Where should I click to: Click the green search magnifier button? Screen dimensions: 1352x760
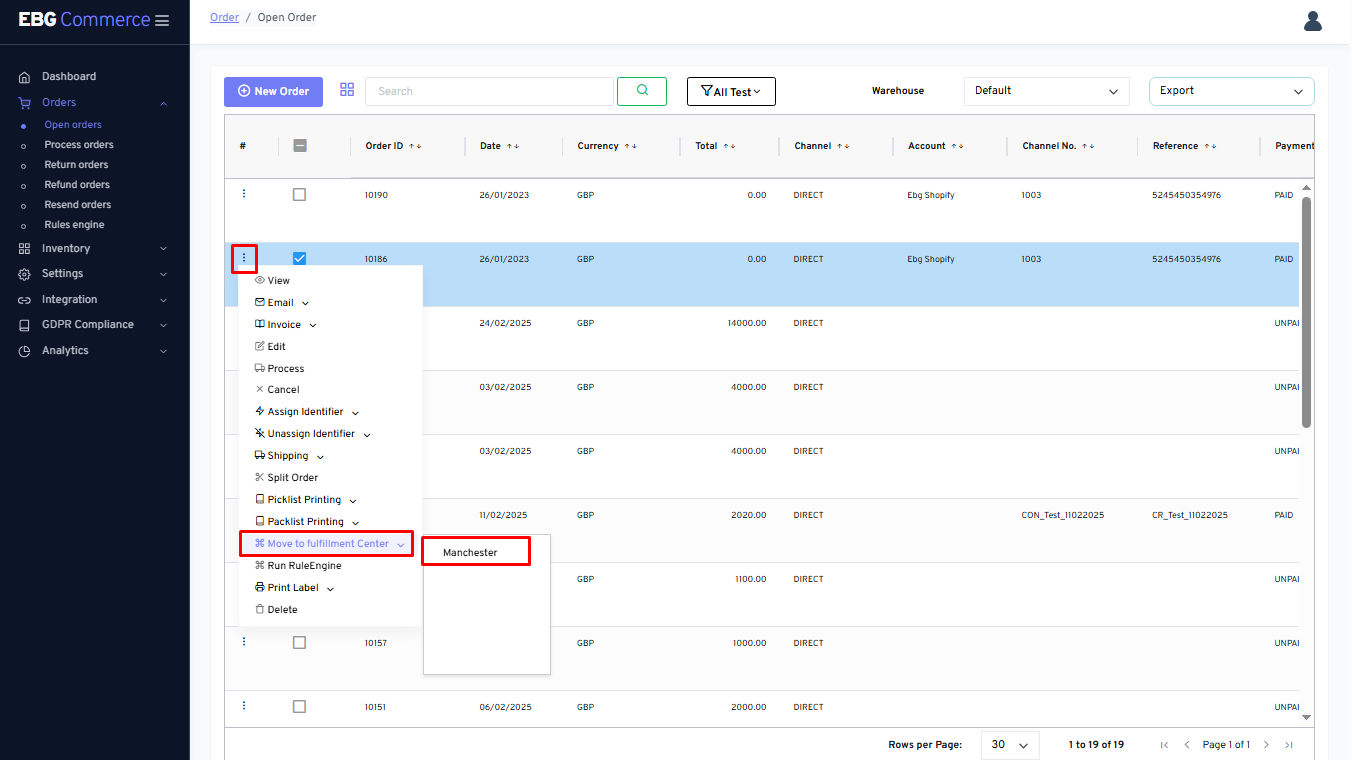(641, 91)
